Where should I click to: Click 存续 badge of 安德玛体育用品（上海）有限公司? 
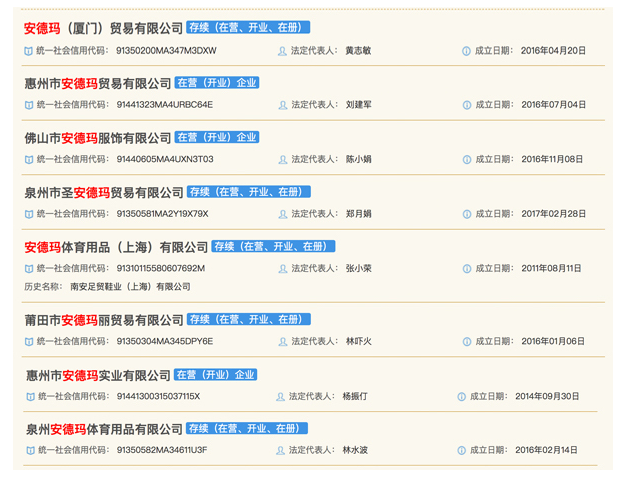pos(273,246)
